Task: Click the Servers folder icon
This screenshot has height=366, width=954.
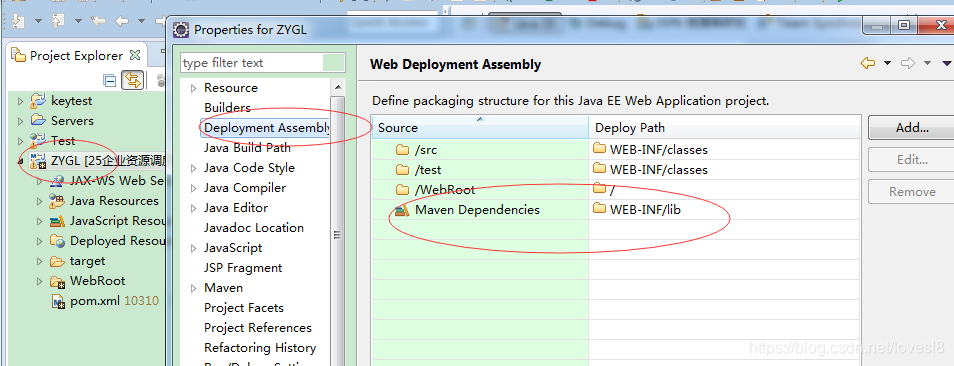Action: 38,120
